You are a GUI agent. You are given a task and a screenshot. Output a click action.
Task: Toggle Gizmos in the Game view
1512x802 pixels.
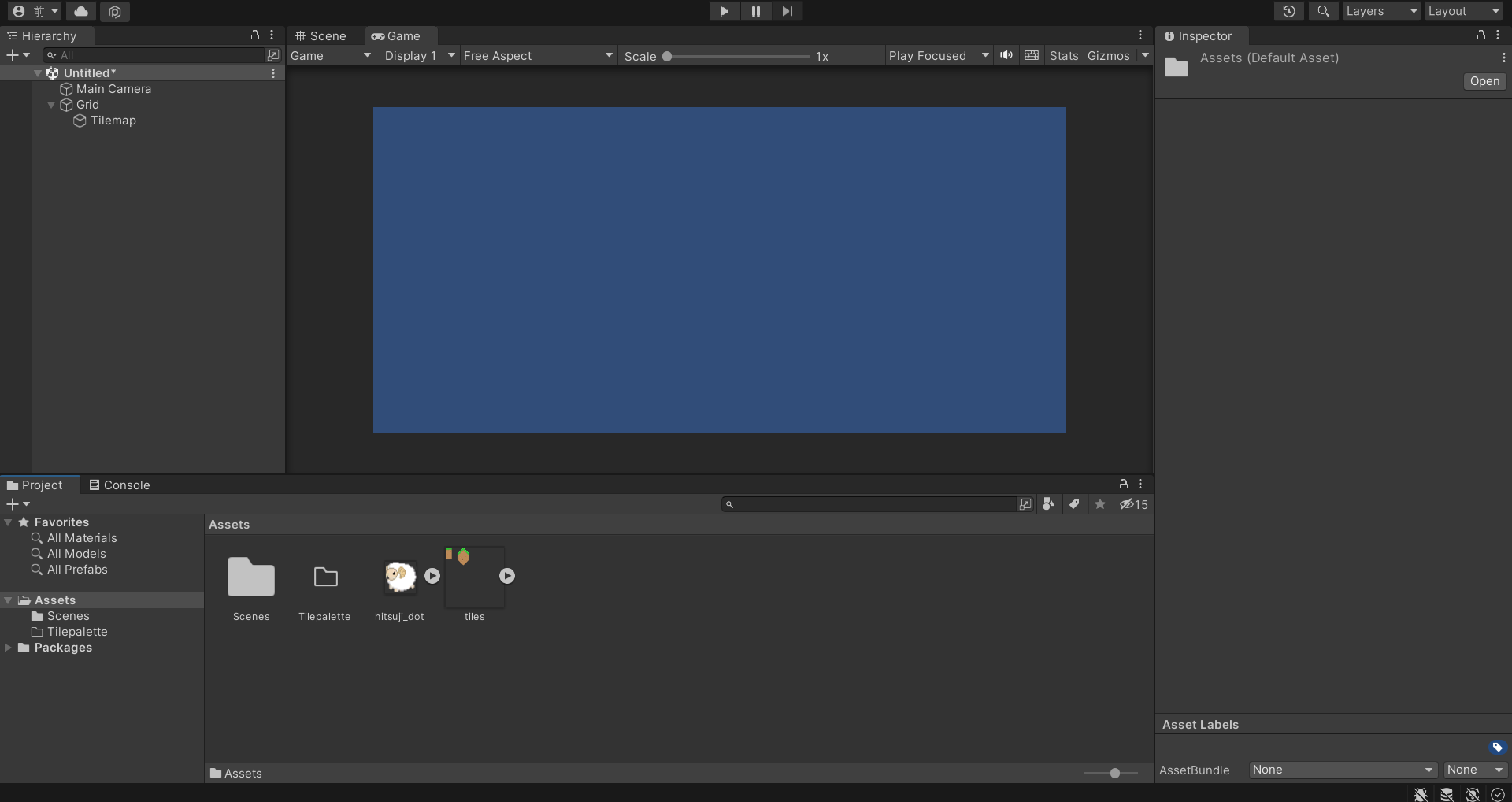[1108, 55]
